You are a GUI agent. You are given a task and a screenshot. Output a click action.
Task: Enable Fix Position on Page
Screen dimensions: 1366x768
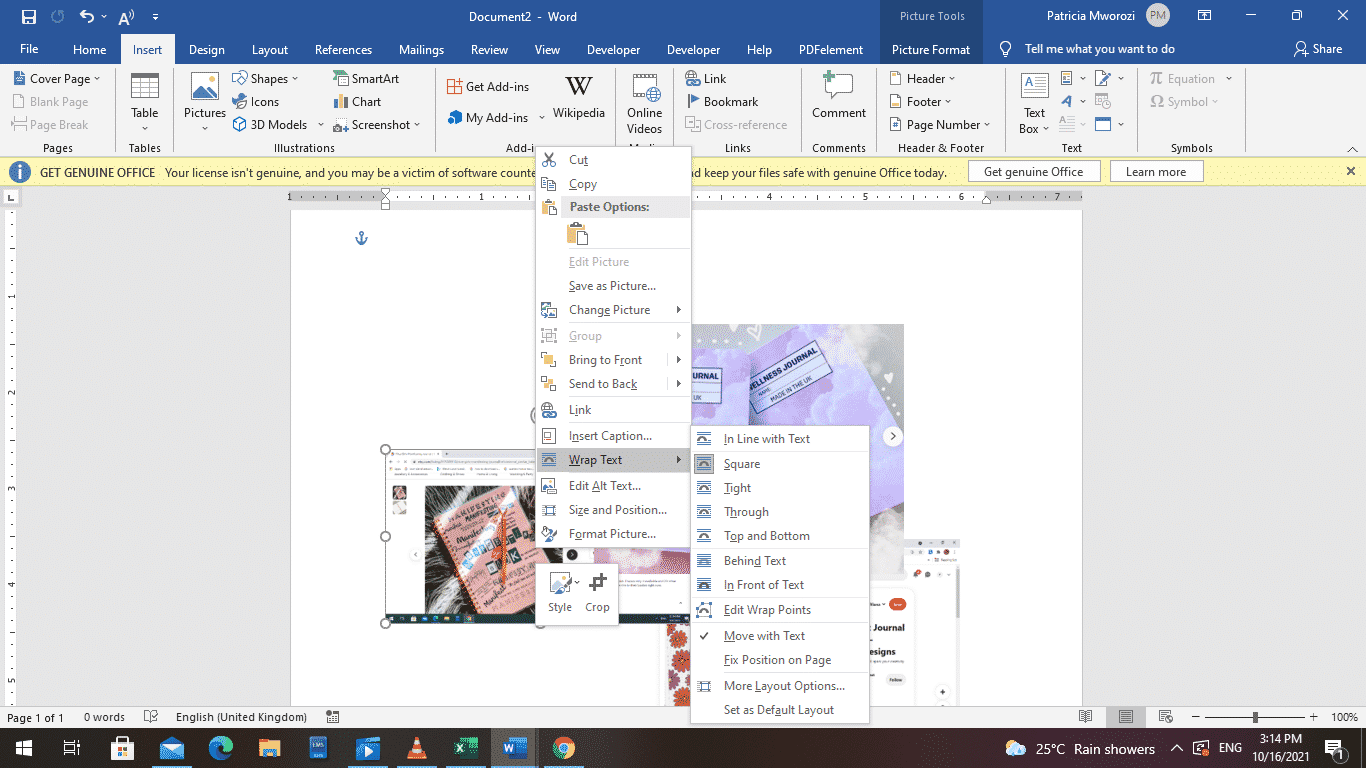click(775, 659)
